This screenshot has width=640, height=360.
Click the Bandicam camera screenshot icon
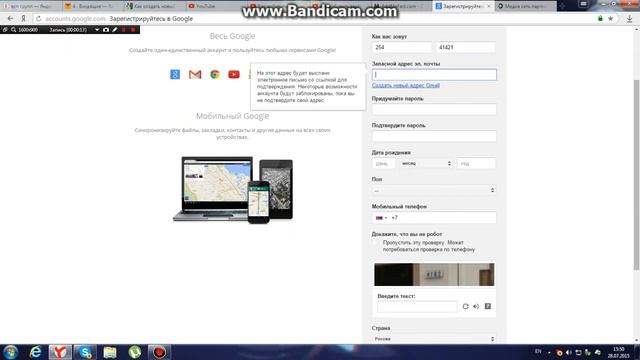click(106, 30)
